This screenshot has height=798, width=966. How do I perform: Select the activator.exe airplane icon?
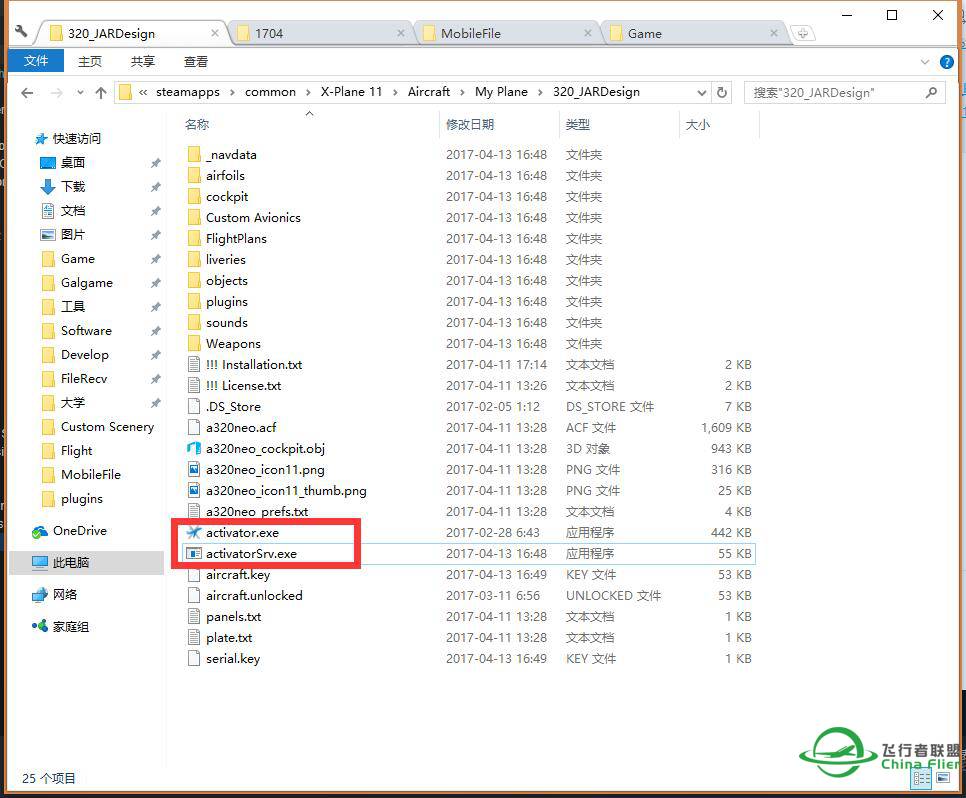[194, 532]
